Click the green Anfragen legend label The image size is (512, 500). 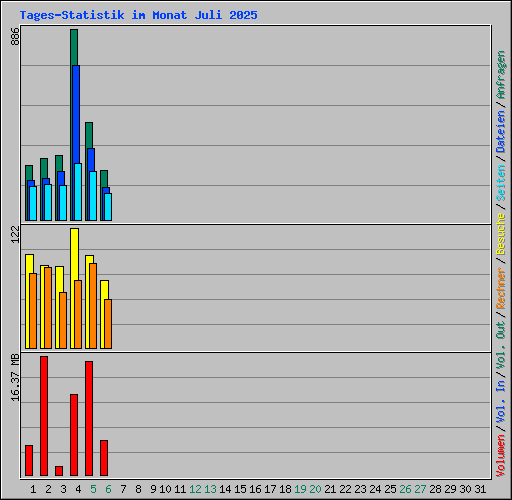501,75
